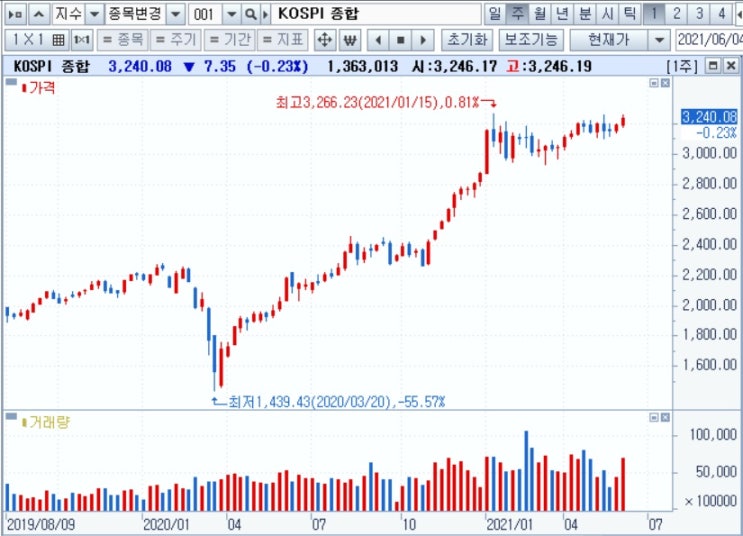
Task: Switch to hourly (시) period
Action: tap(607, 14)
